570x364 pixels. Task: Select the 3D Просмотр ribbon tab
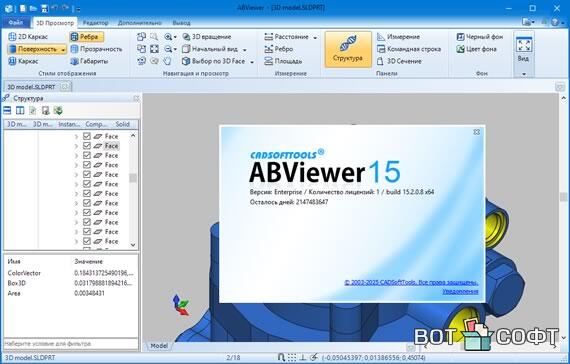55,23
